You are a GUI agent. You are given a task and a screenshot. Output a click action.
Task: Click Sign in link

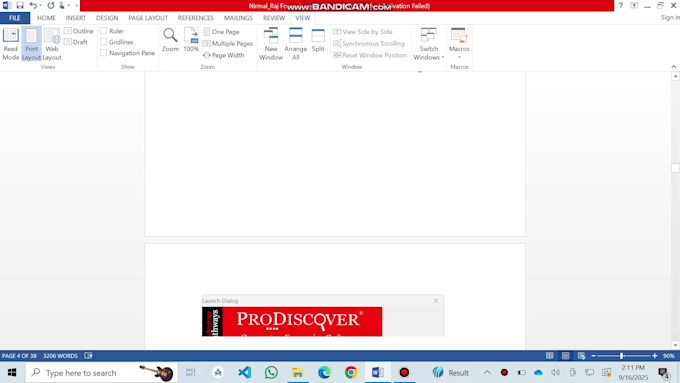tap(670, 17)
